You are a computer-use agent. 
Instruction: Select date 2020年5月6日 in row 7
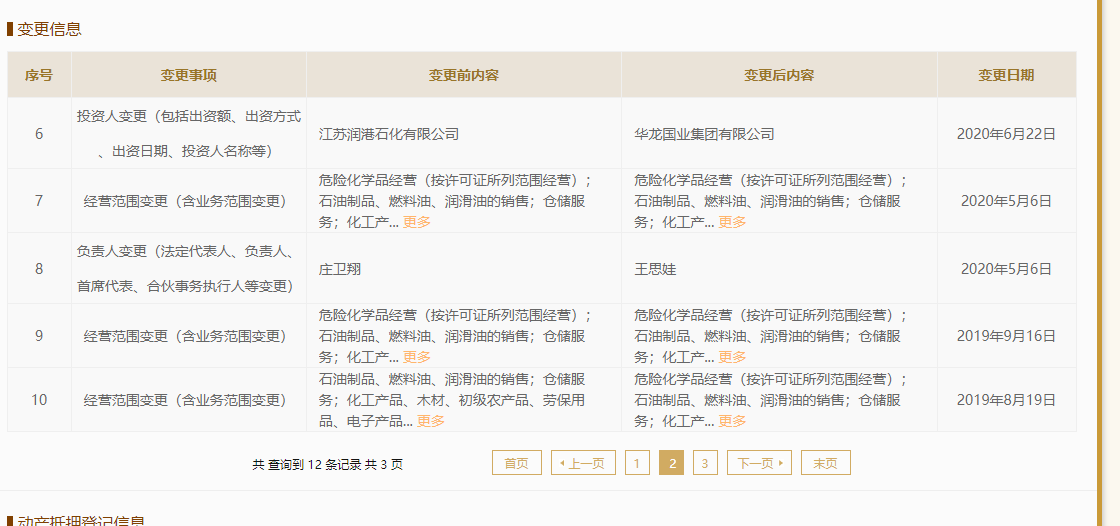pyautogui.click(x=1006, y=201)
